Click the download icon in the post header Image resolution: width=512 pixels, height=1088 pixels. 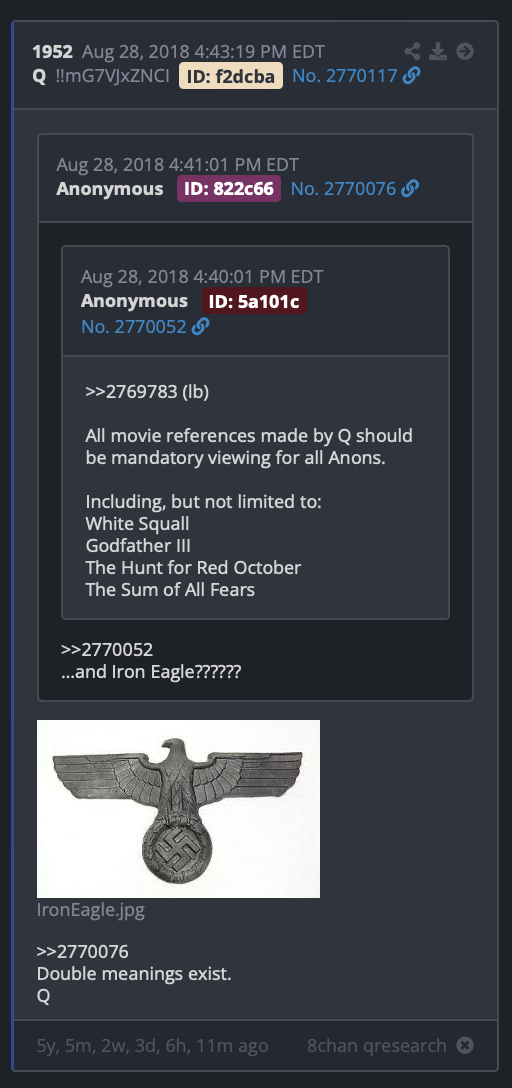pyautogui.click(x=438, y=51)
